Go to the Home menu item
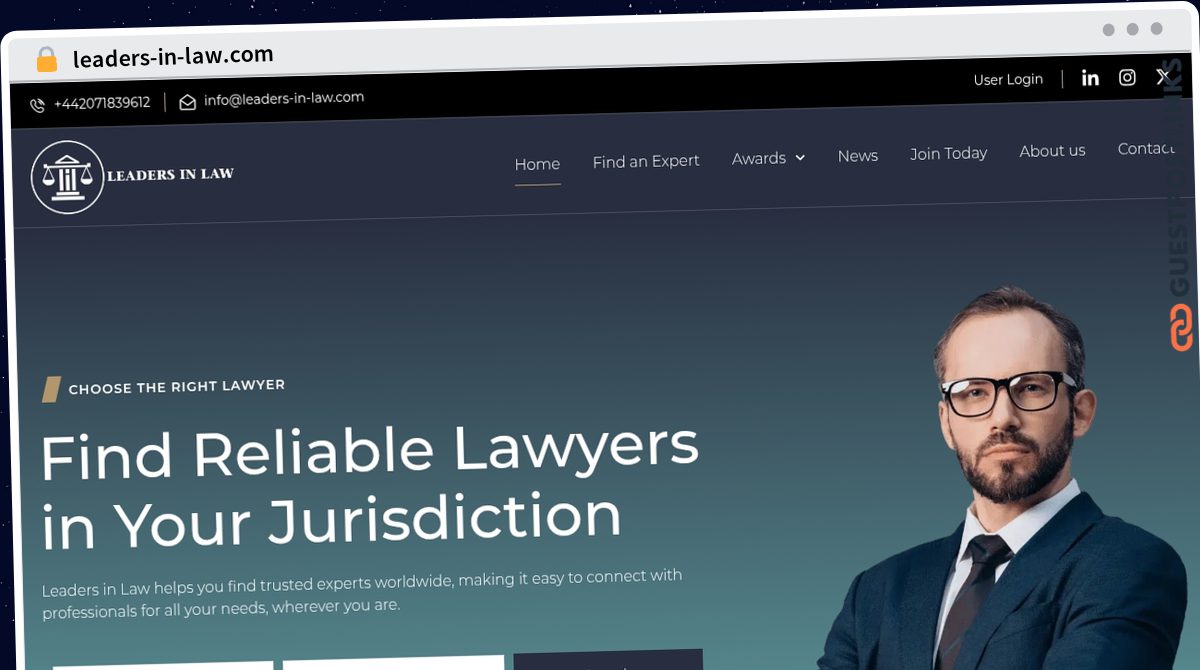This screenshot has height=670, width=1200. [x=537, y=164]
